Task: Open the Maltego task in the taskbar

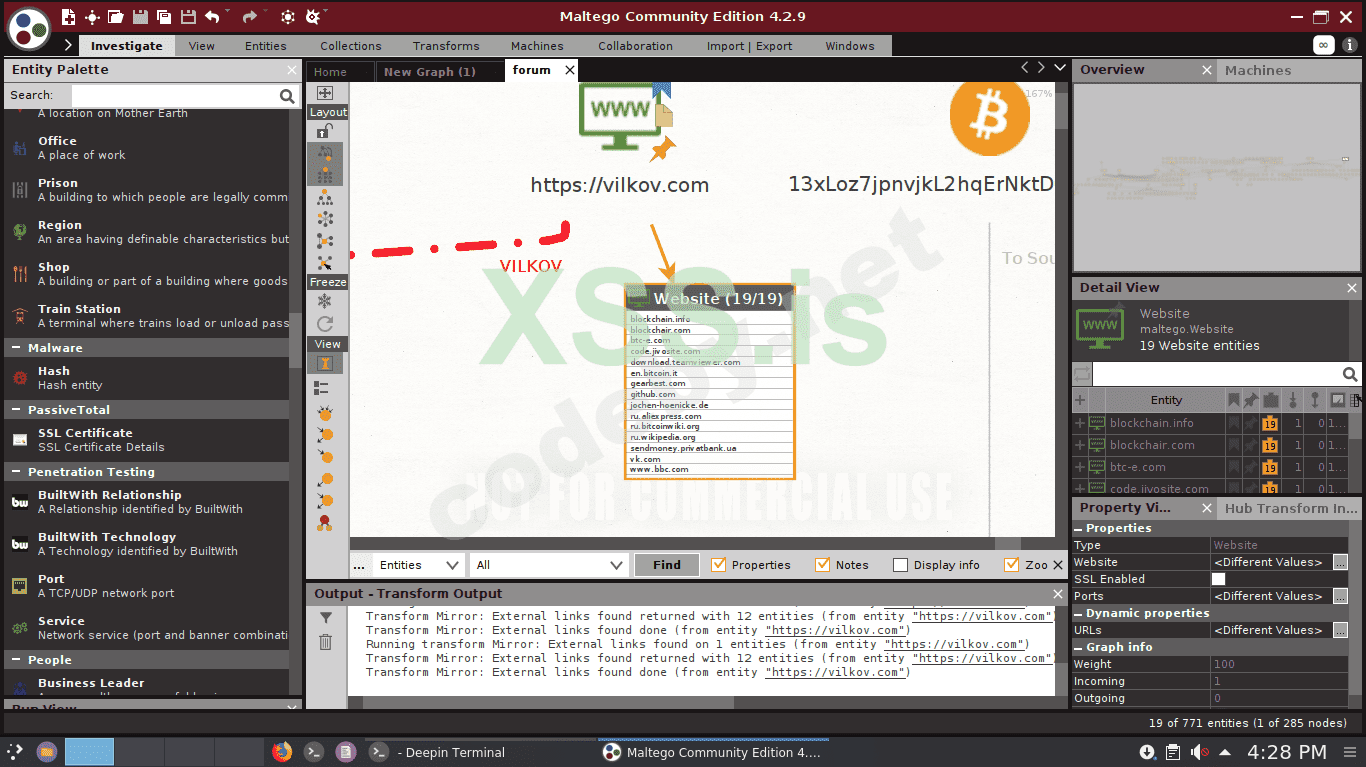Action: [712, 752]
